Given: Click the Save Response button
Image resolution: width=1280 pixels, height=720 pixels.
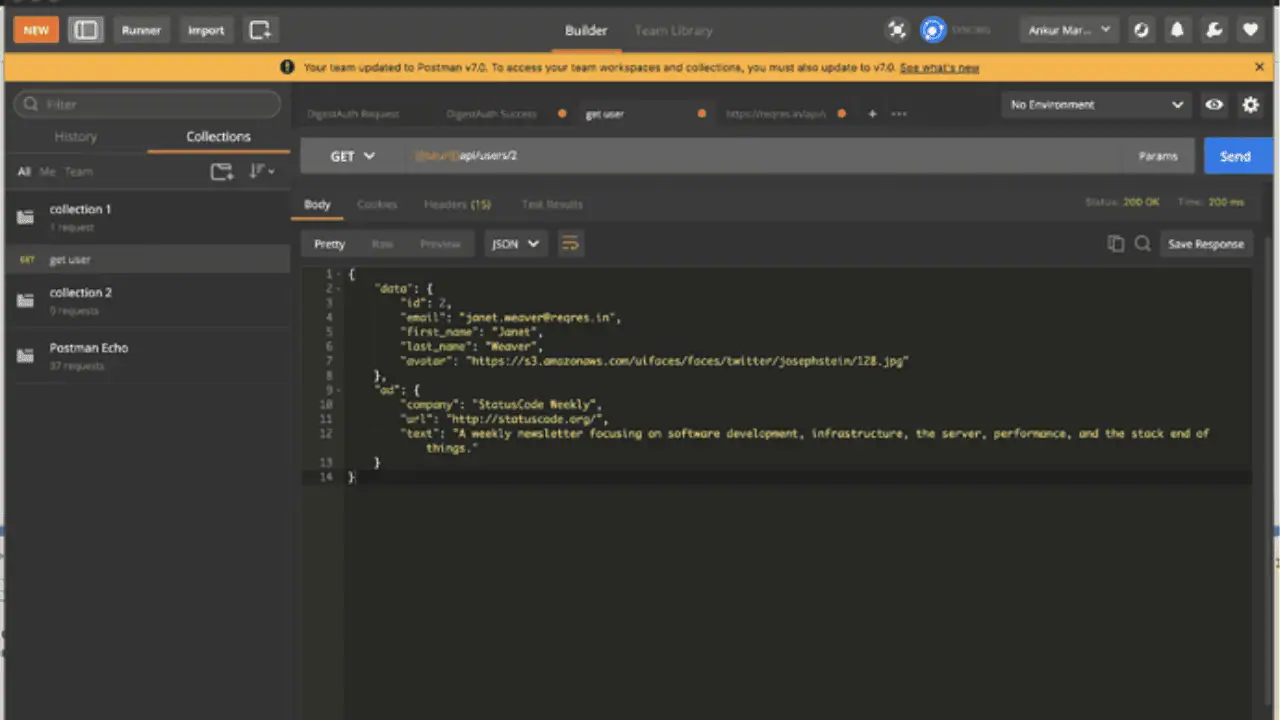Looking at the screenshot, I should (x=1206, y=244).
